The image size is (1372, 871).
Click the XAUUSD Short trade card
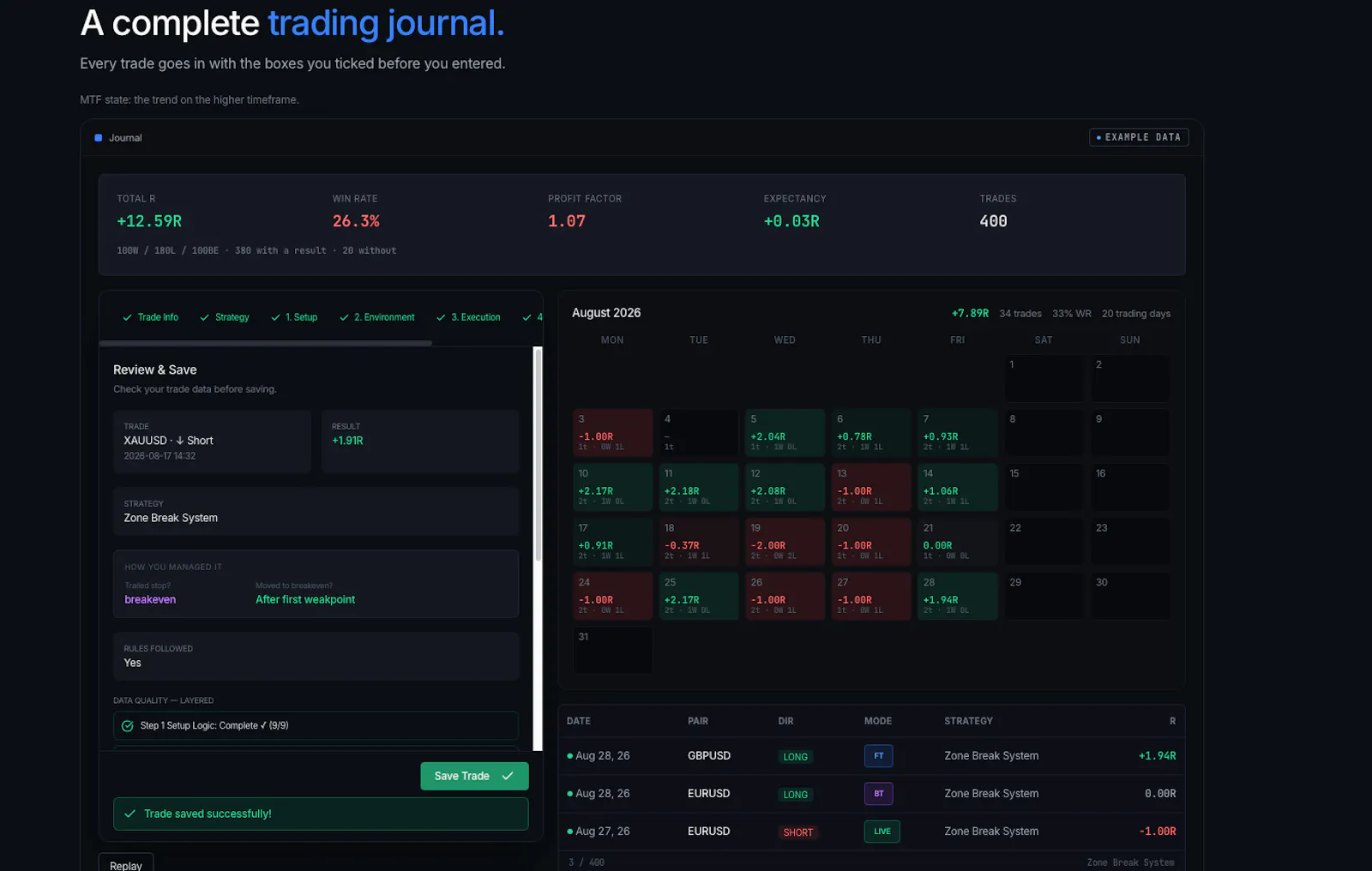pyautogui.click(x=212, y=442)
